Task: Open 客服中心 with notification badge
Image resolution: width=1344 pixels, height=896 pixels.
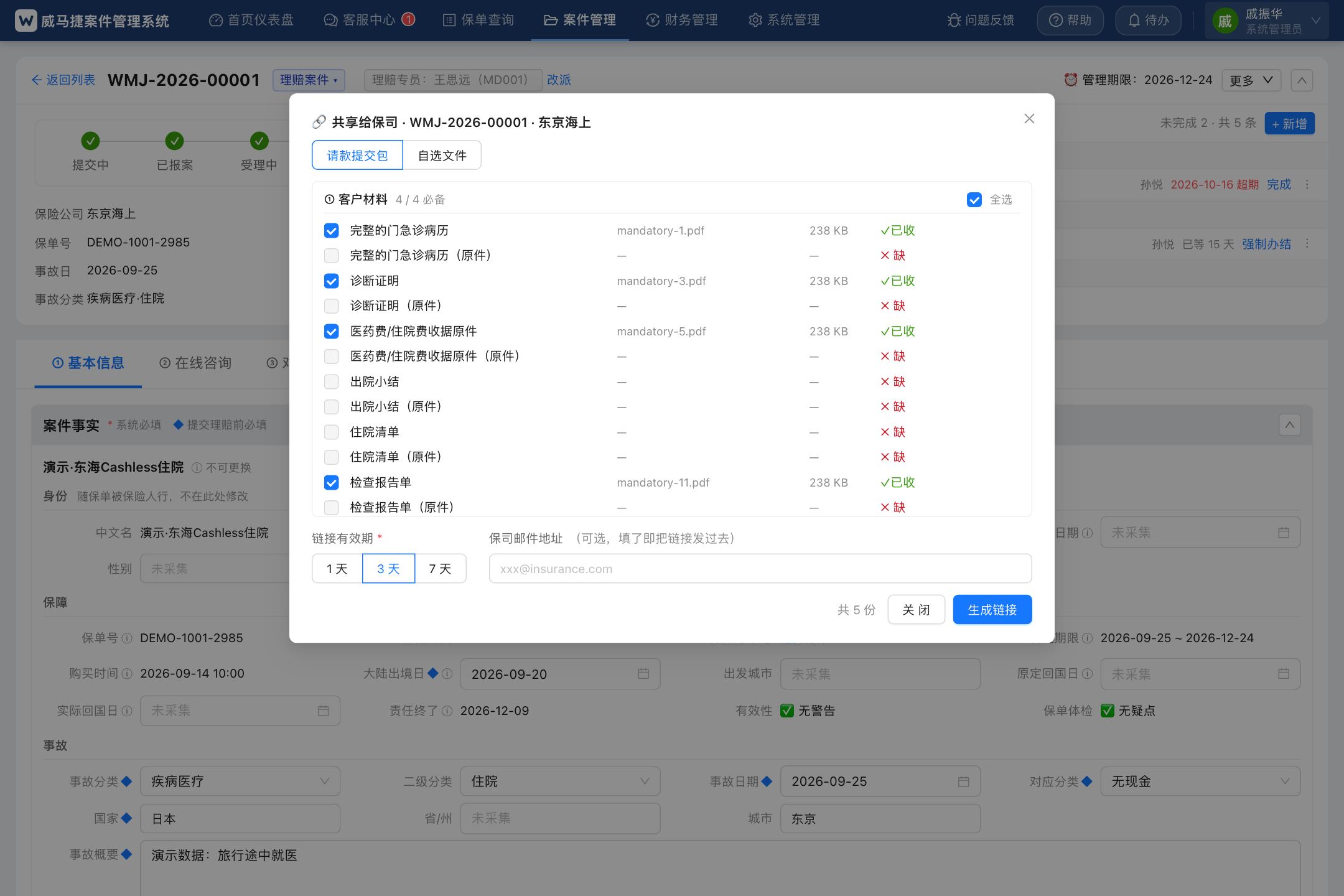Action: pyautogui.click(x=370, y=21)
